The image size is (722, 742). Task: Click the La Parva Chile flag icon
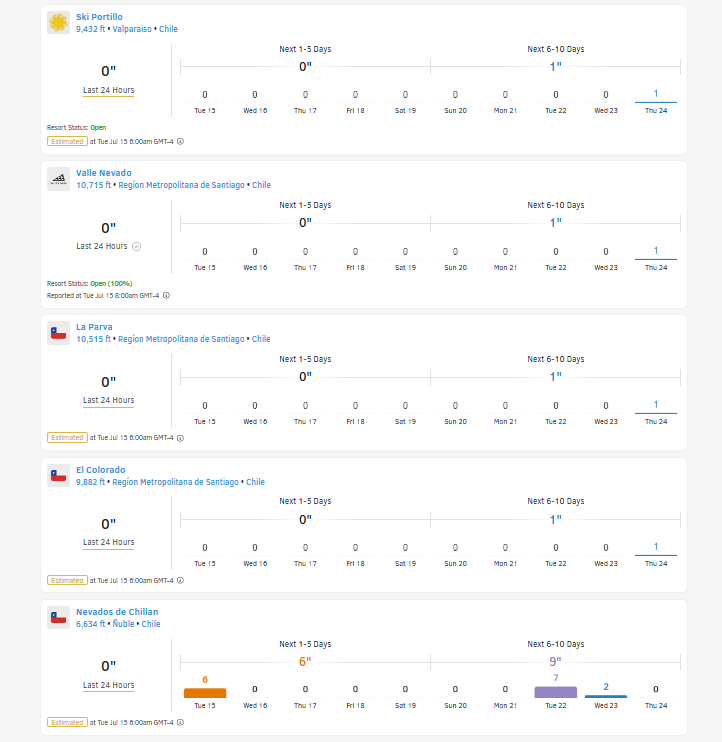tap(59, 333)
